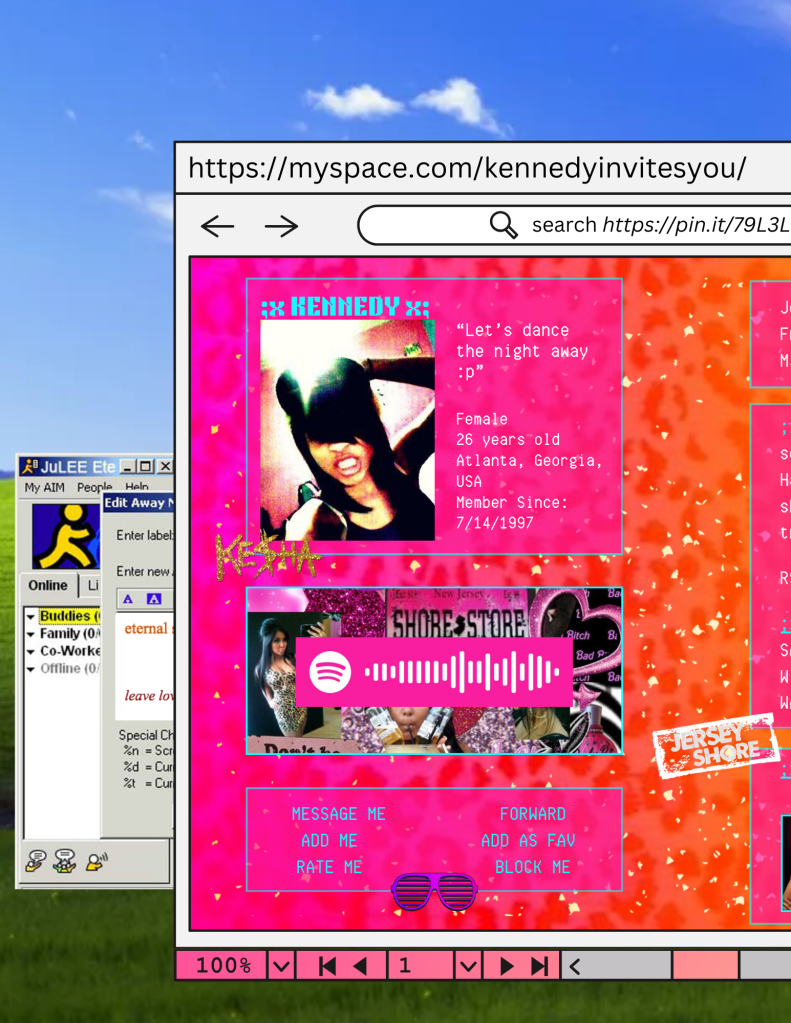Open the page number dropdown
The image size is (791, 1023).
click(x=467, y=966)
